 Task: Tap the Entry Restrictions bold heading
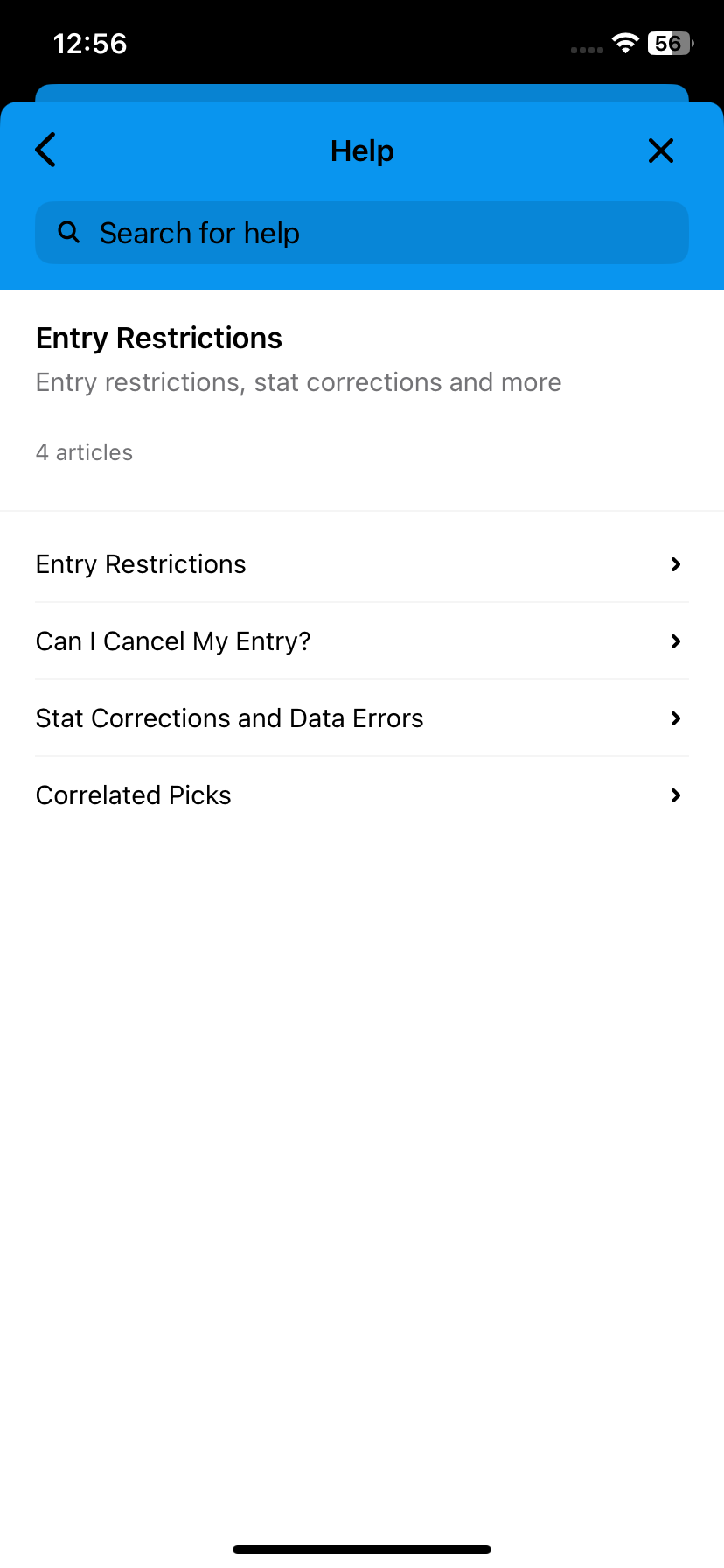point(159,338)
